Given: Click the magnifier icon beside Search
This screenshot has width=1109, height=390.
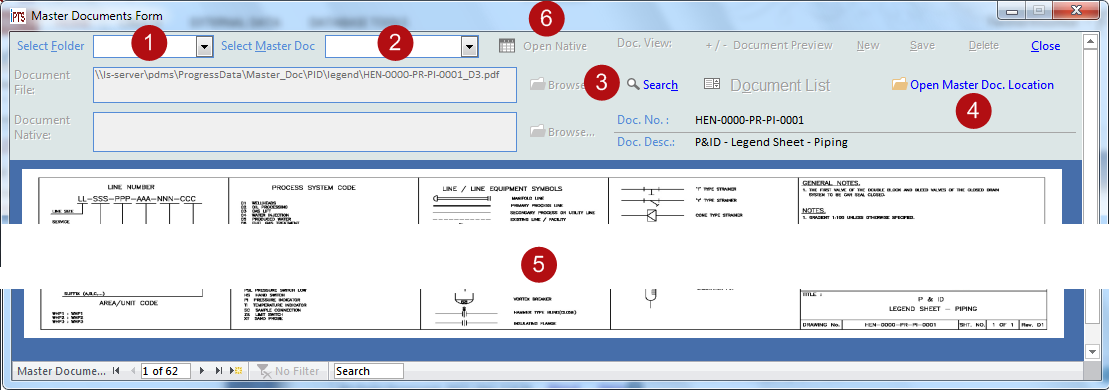Looking at the screenshot, I should pyautogui.click(x=633, y=84).
